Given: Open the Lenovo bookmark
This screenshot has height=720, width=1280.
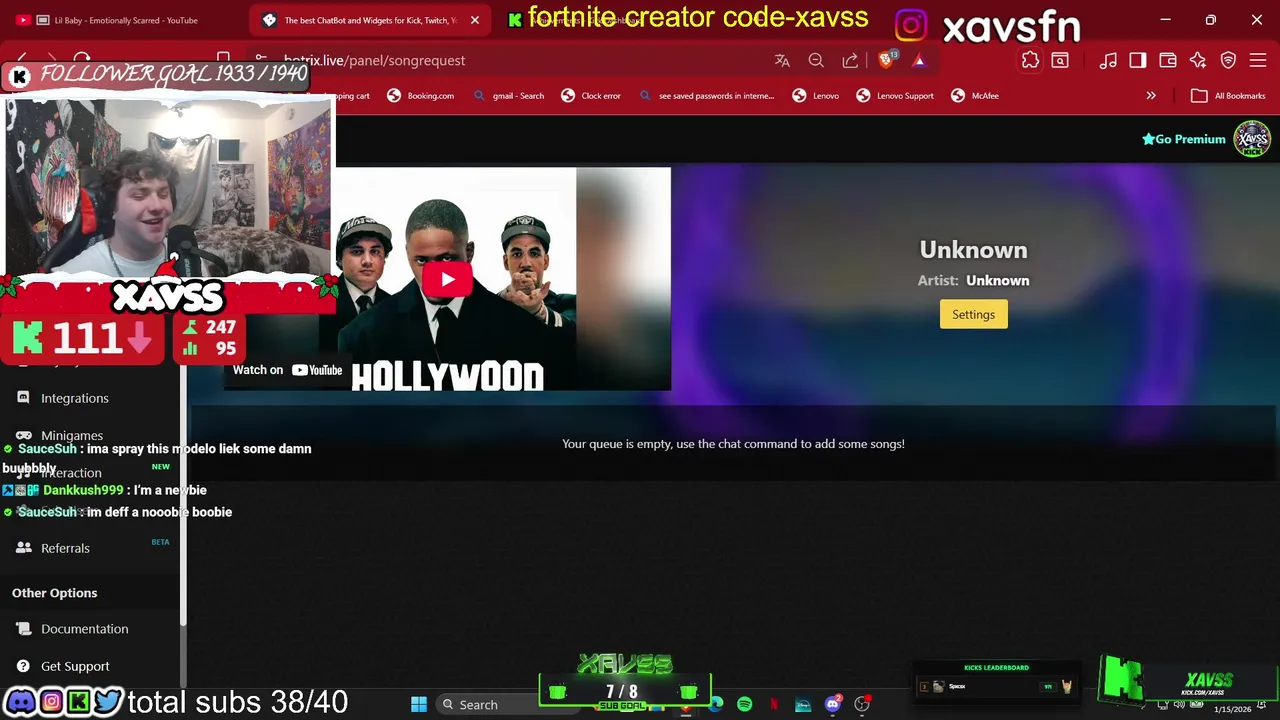Looking at the screenshot, I should point(815,96).
